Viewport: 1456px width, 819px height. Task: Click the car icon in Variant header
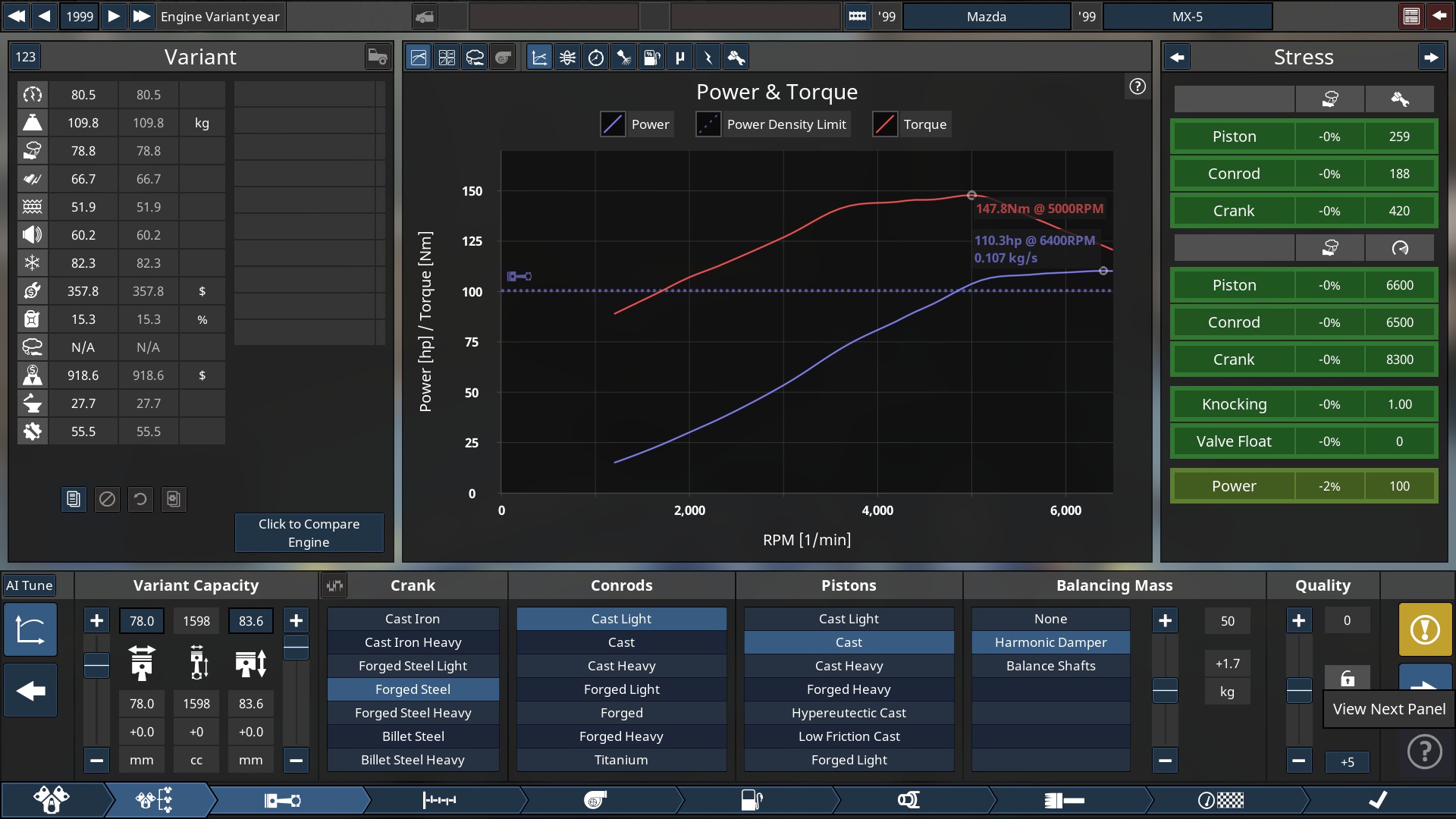(x=377, y=57)
